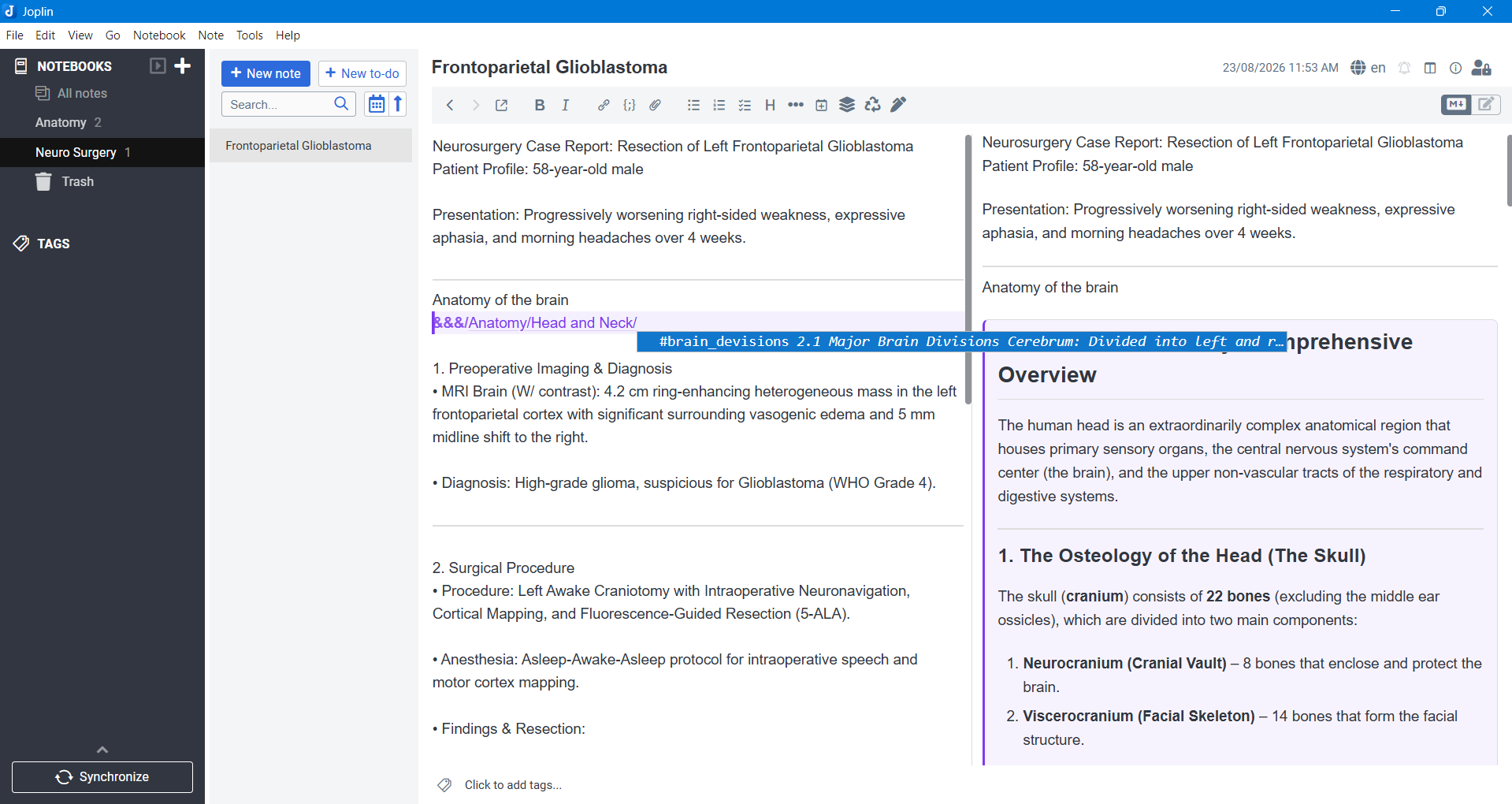The height and width of the screenshot is (804, 1512).
Task: Open the View menu
Action: coord(80,35)
